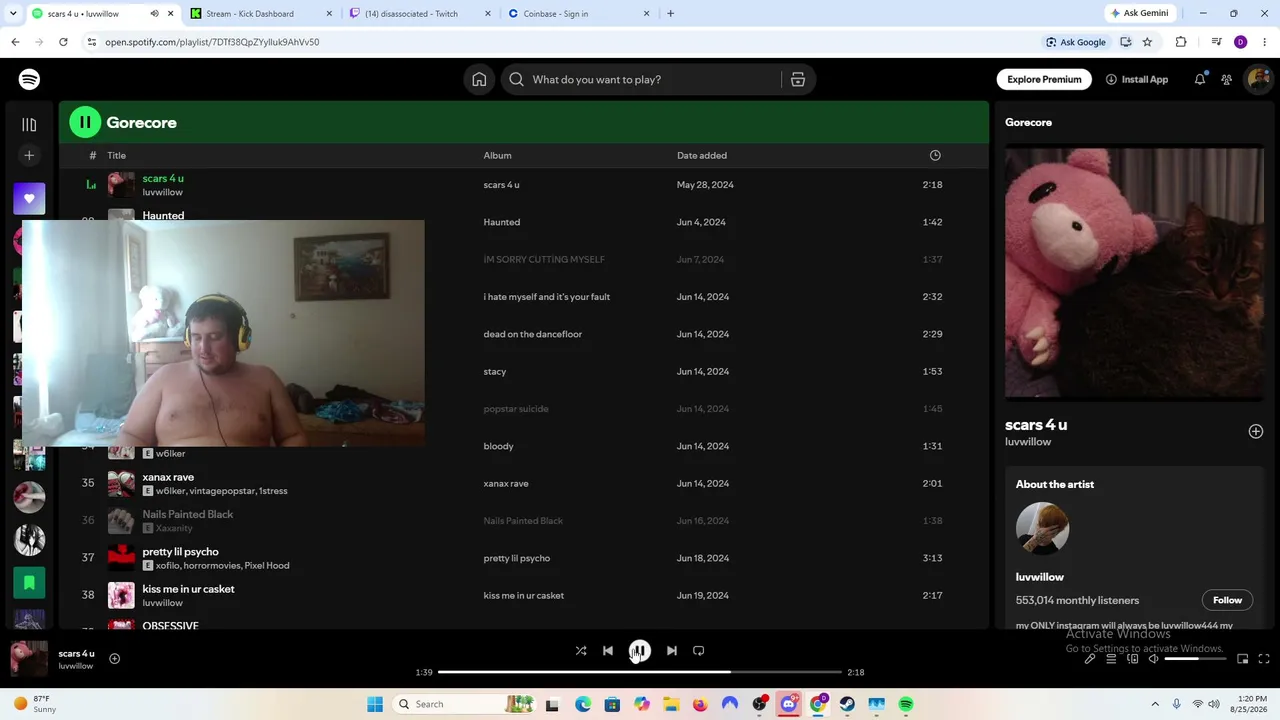Image resolution: width=1280 pixels, height=720 pixels.
Task: Click Ask Google in the address bar
Action: [x=1076, y=42]
